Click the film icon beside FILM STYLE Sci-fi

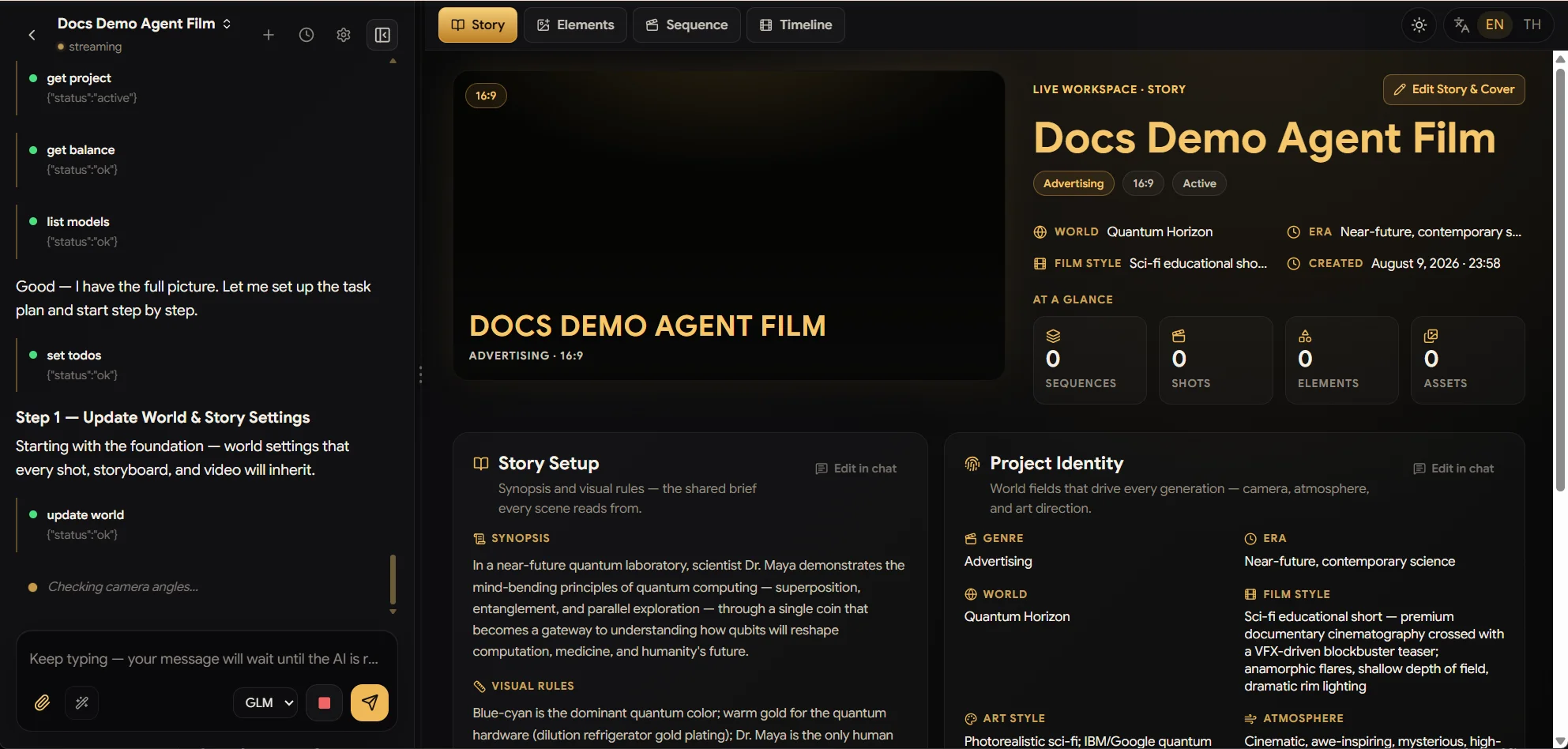[1040, 264]
